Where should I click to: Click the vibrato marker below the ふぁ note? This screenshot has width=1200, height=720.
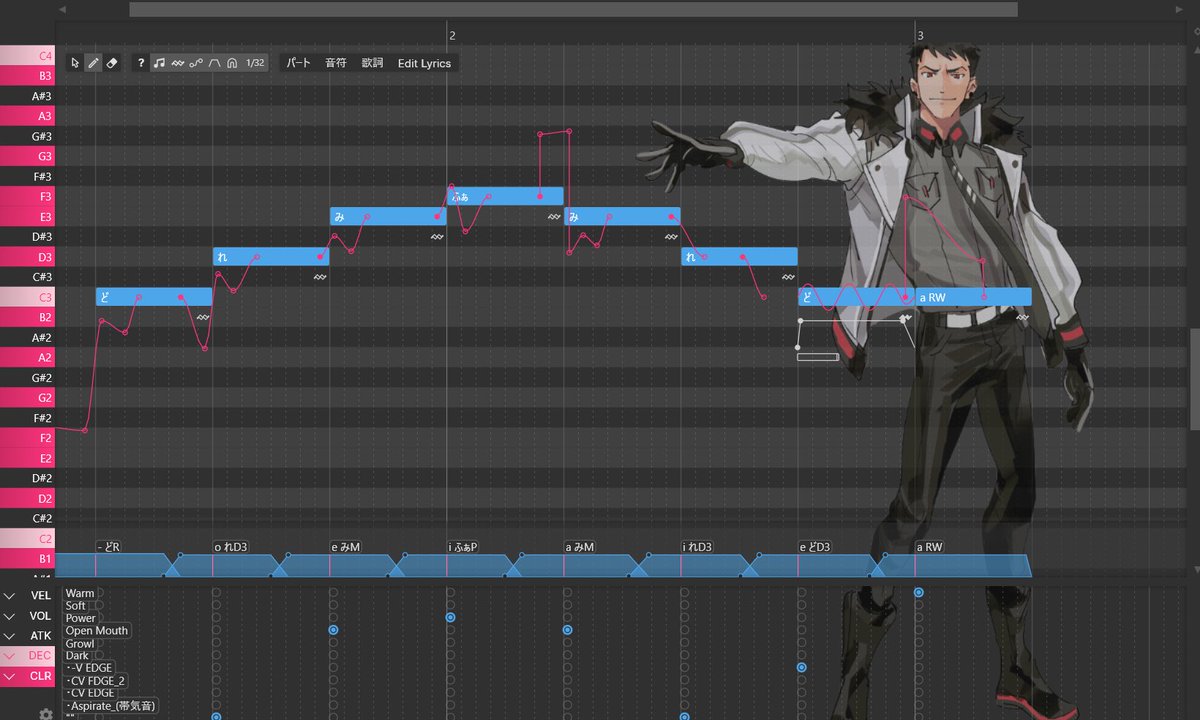point(554,216)
